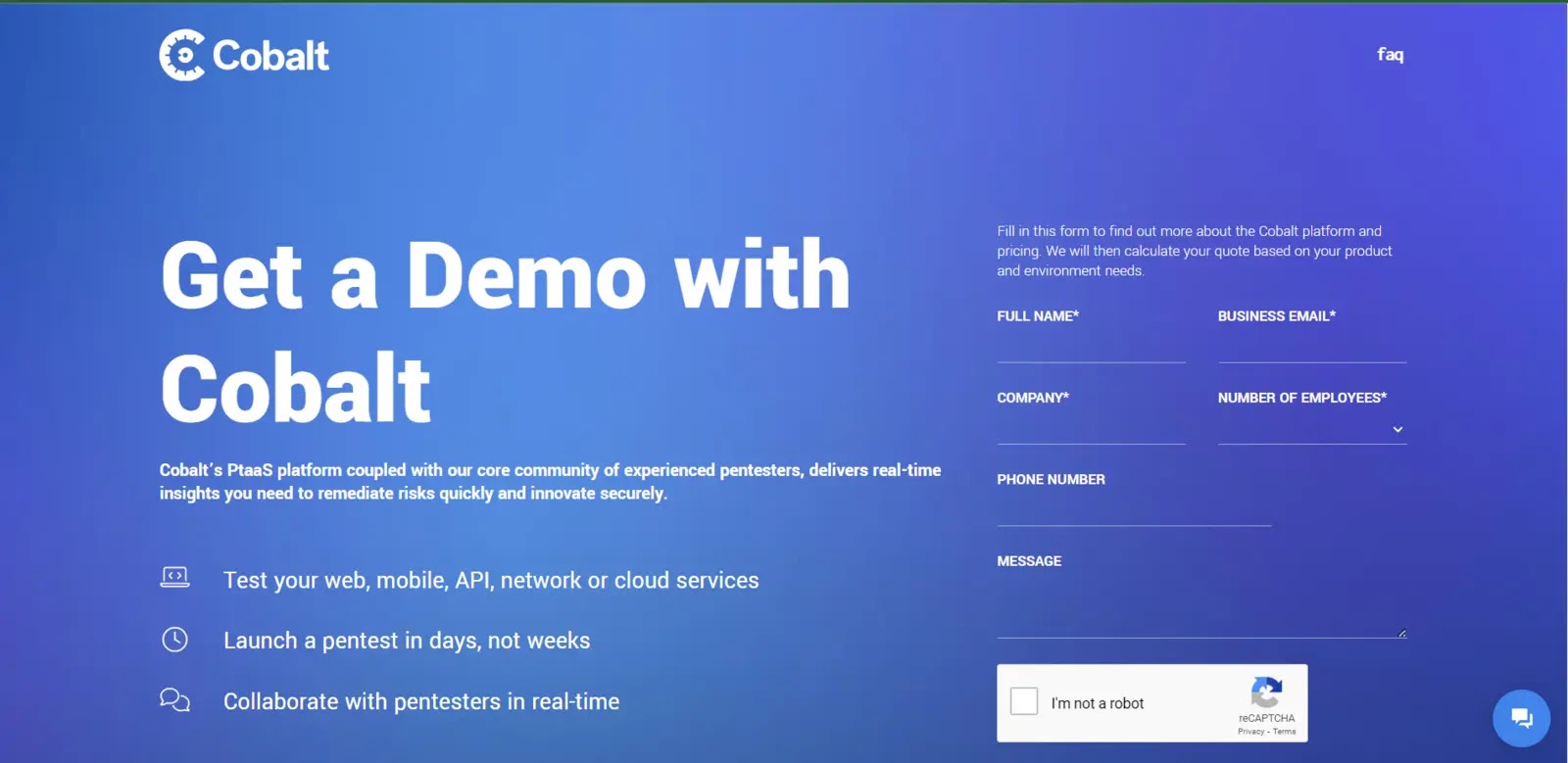
Task: Click the Cobalt logo
Action: (x=244, y=55)
